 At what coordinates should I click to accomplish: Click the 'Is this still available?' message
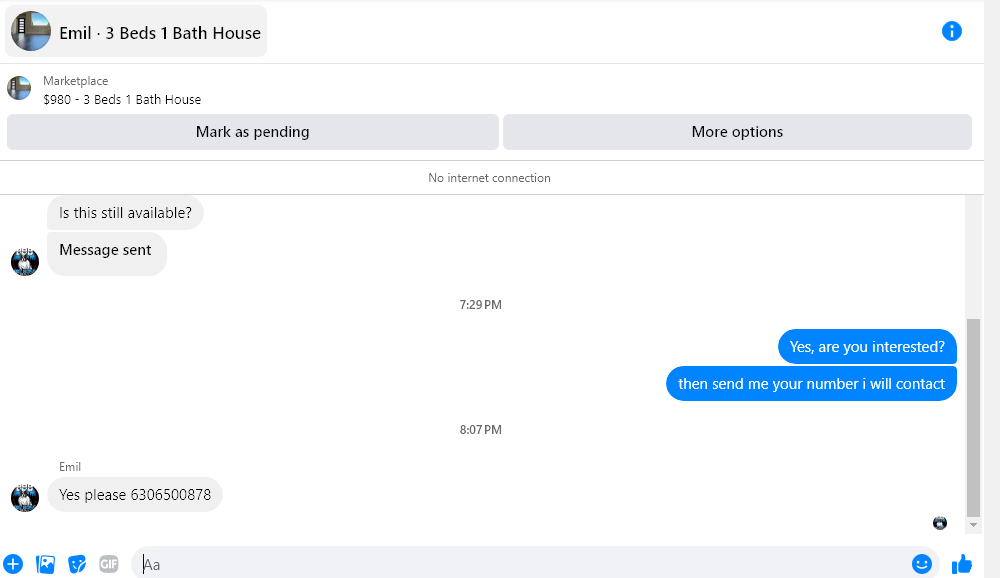click(125, 213)
